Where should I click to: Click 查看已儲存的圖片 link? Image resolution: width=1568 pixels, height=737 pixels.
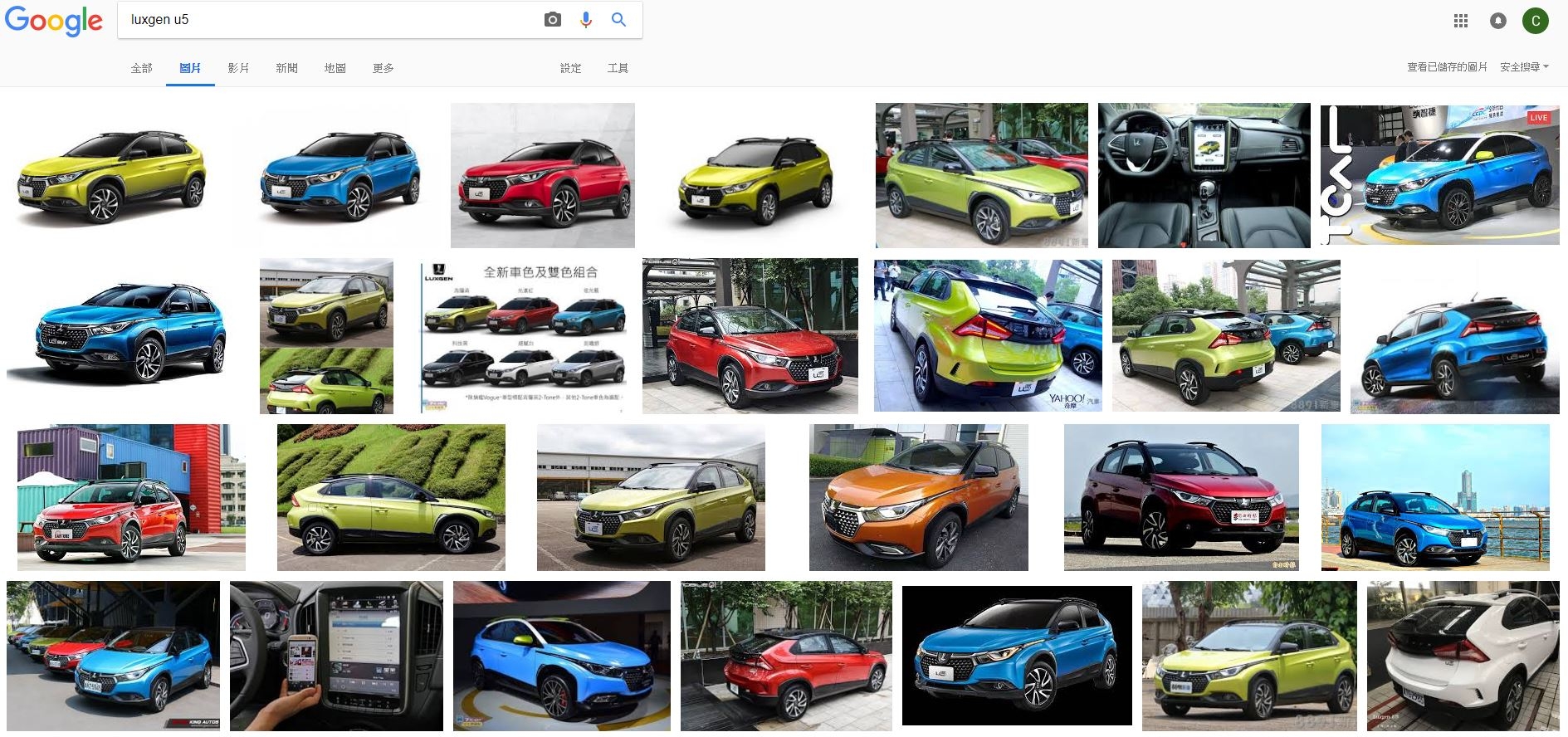tap(1447, 67)
